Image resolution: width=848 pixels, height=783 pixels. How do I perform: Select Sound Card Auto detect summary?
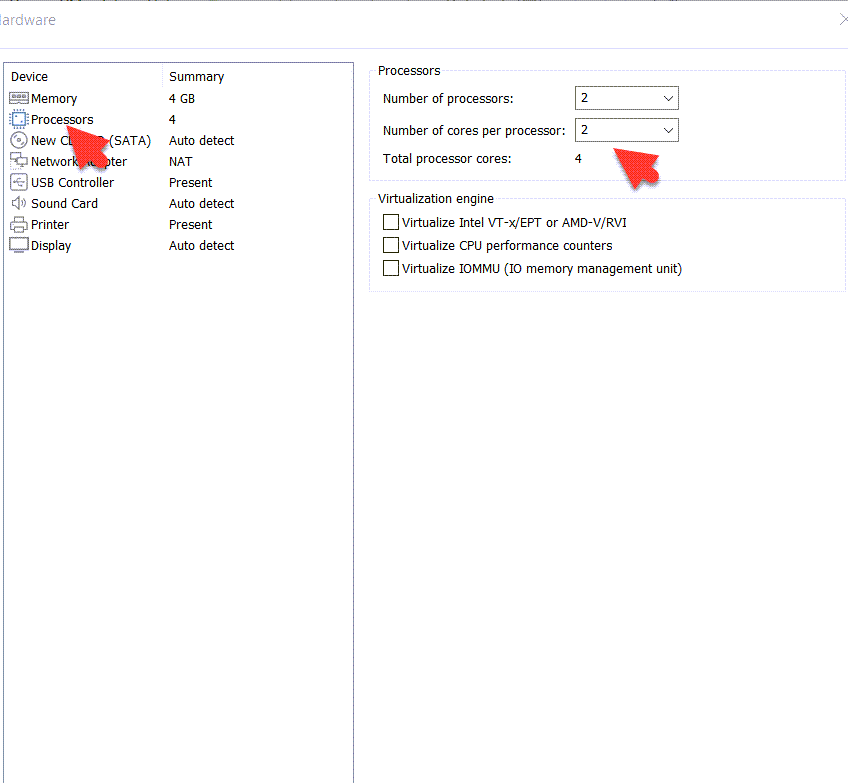[x=202, y=204]
